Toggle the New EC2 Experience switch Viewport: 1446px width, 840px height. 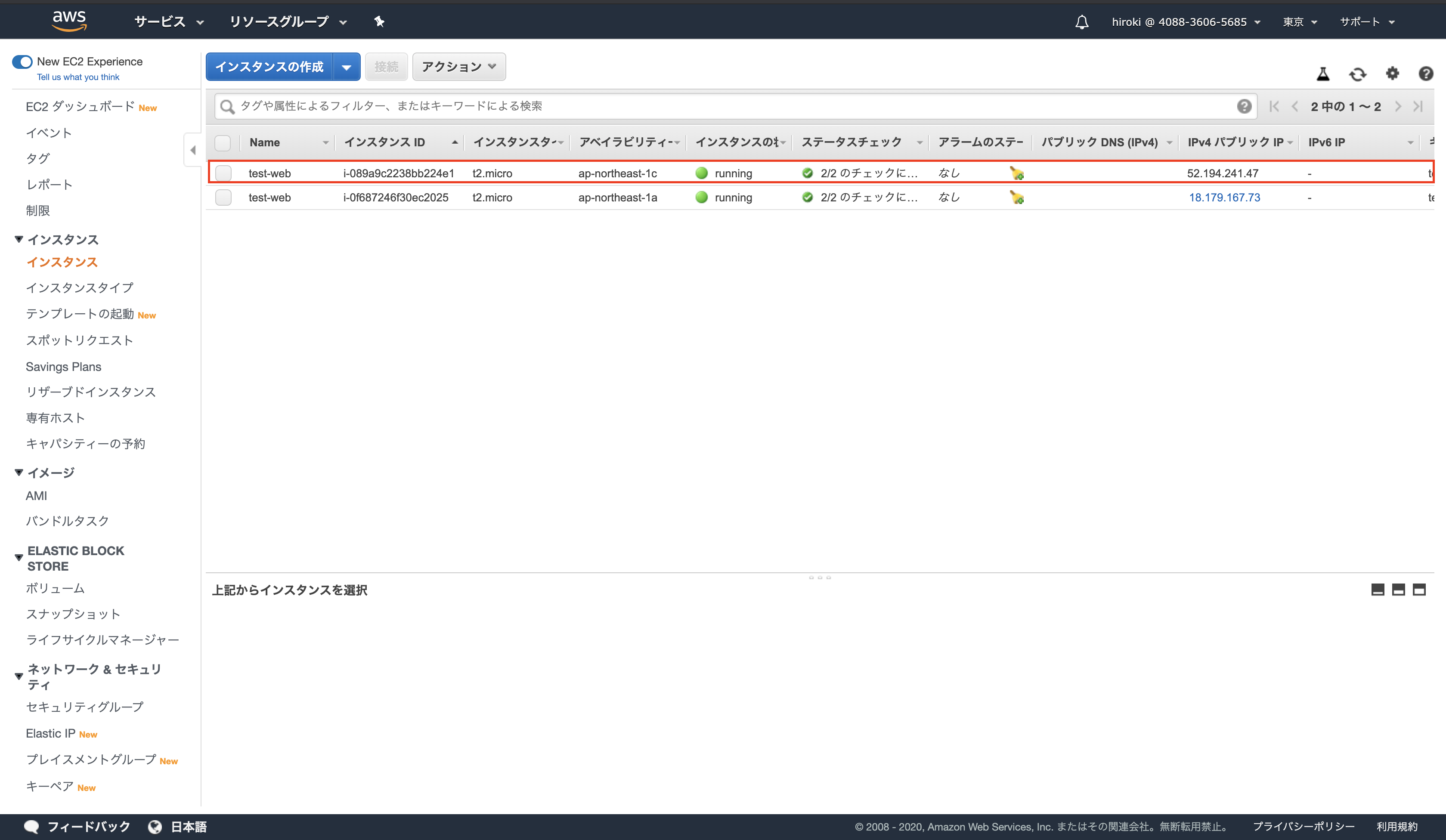[x=22, y=62]
